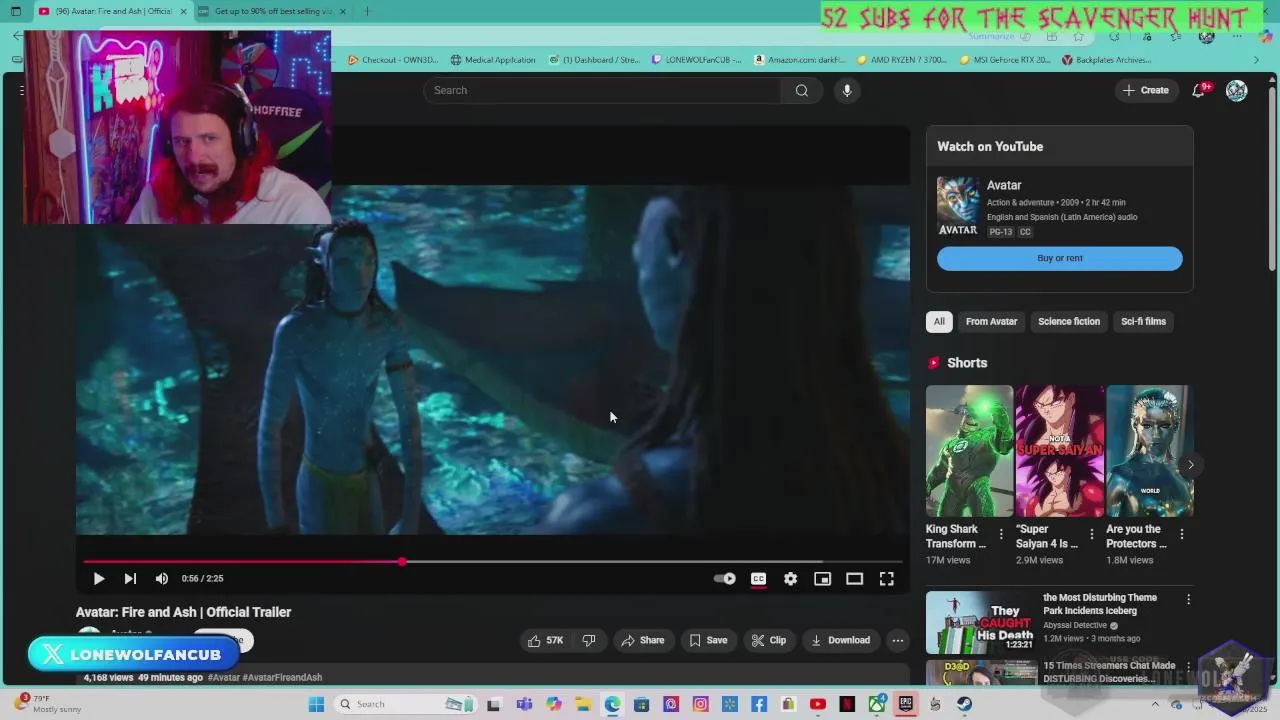Viewport: 1280px width, 720px height.
Task: Seek on the red video progress bar
Action: click(493, 562)
